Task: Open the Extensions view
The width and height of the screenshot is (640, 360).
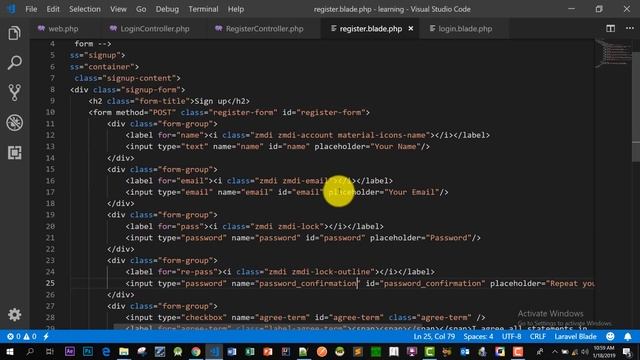Action: (14, 153)
